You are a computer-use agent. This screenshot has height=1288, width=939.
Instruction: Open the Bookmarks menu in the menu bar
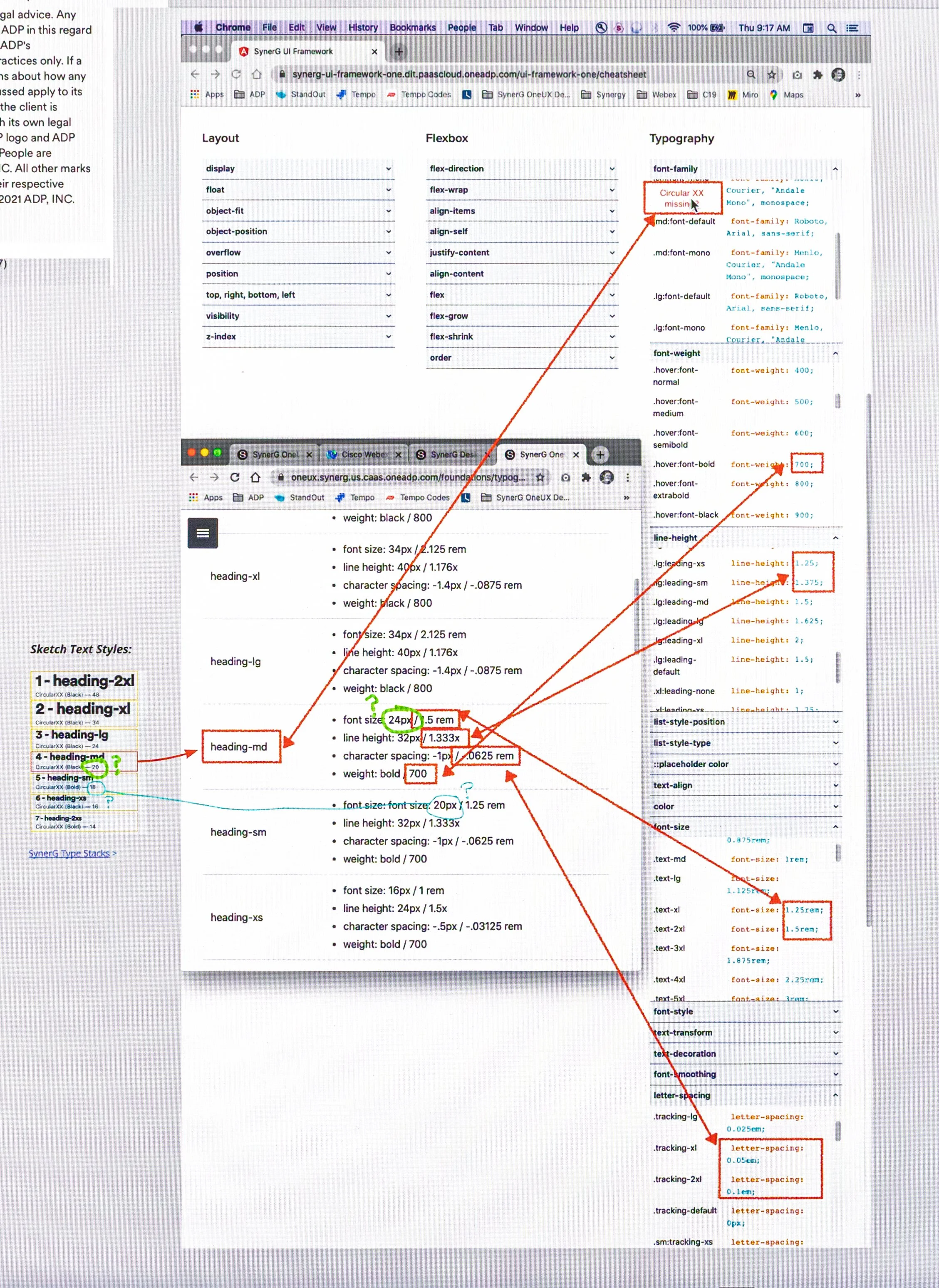[x=412, y=27]
